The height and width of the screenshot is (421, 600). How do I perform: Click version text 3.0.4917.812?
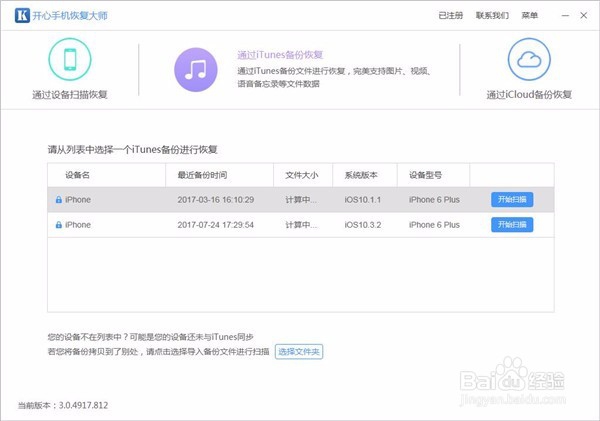click(x=83, y=405)
